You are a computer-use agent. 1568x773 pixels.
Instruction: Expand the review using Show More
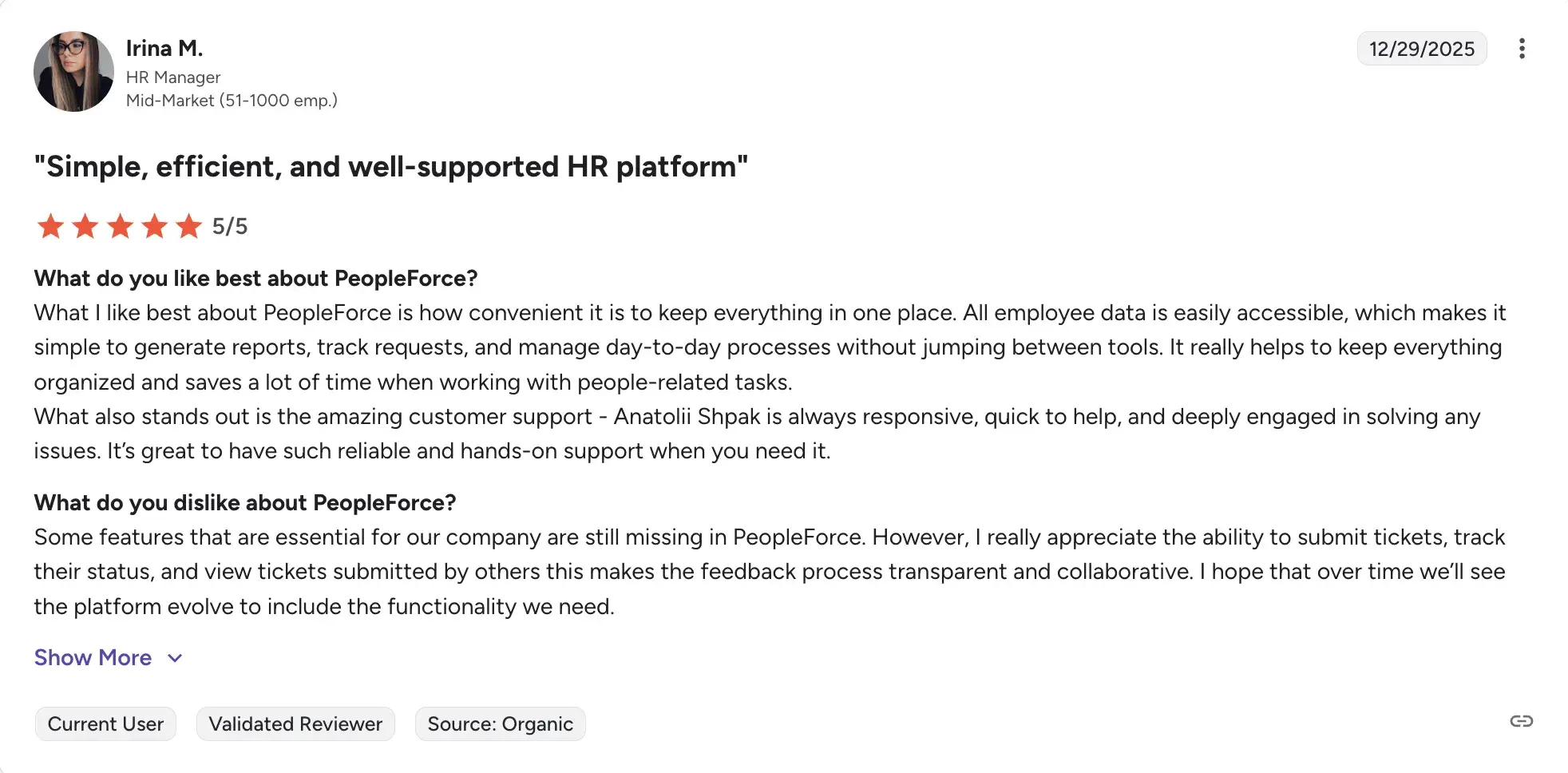pyautogui.click(x=93, y=657)
